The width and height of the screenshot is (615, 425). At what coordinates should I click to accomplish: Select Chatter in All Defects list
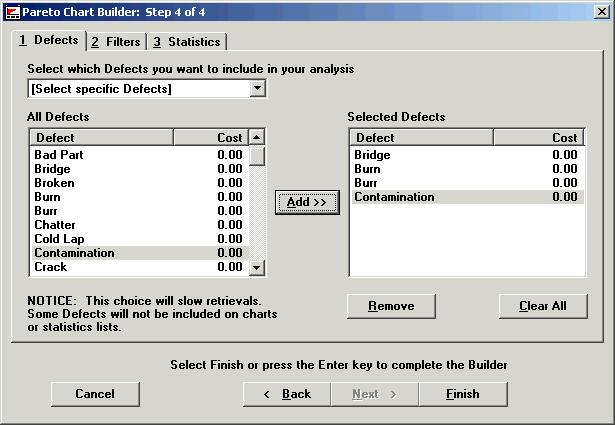tap(55, 225)
